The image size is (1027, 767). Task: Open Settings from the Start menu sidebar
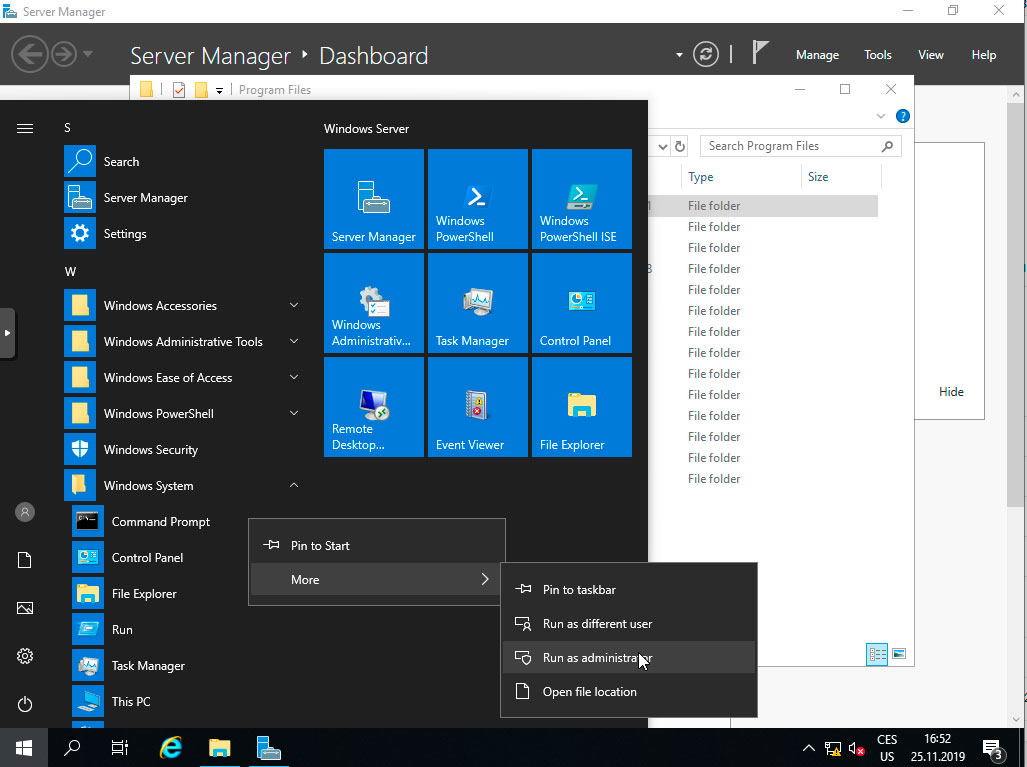pos(24,656)
